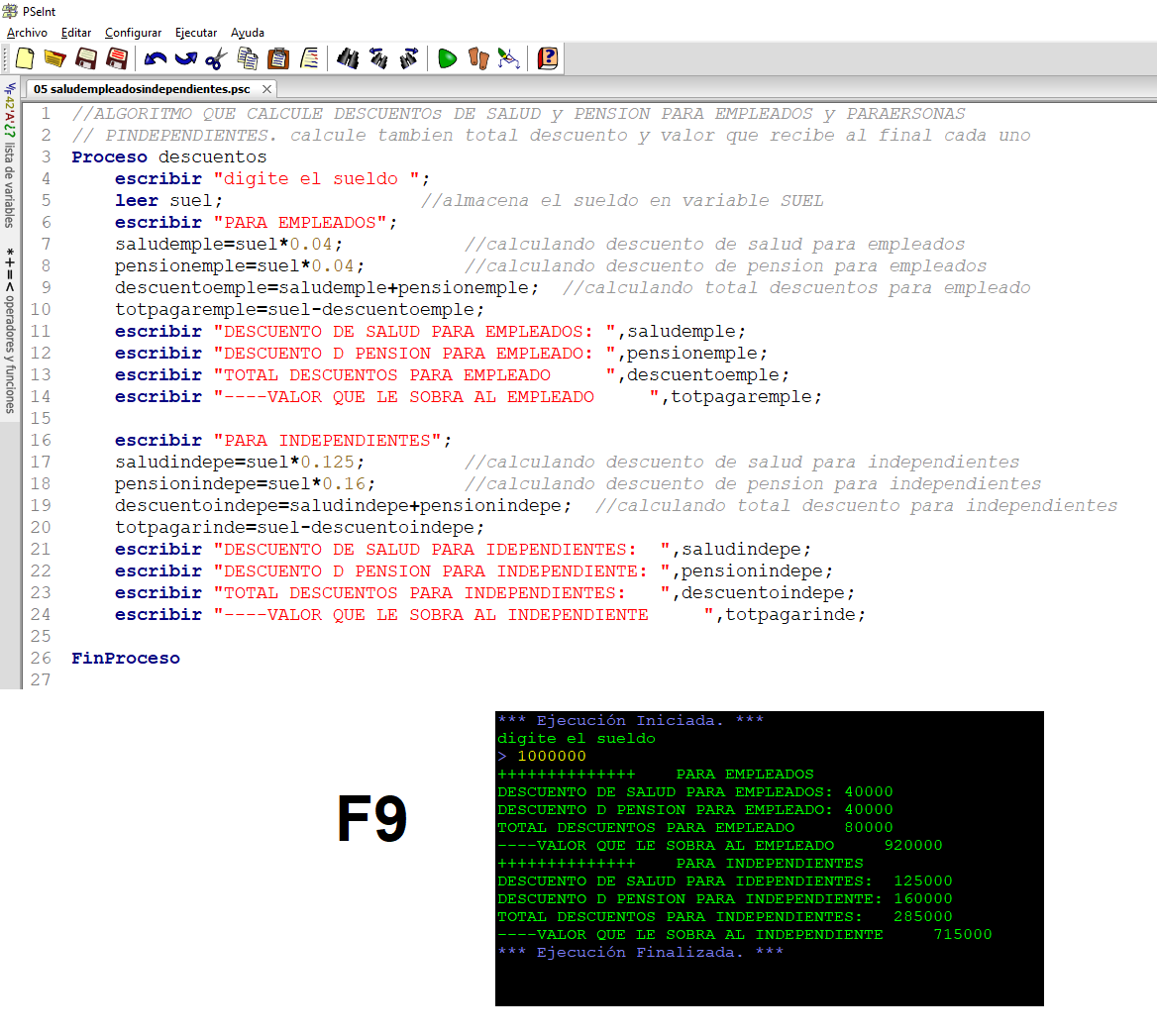1157x1036 pixels.
Task: Draw the flowchart with the diagram icon
Action: [509, 58]
